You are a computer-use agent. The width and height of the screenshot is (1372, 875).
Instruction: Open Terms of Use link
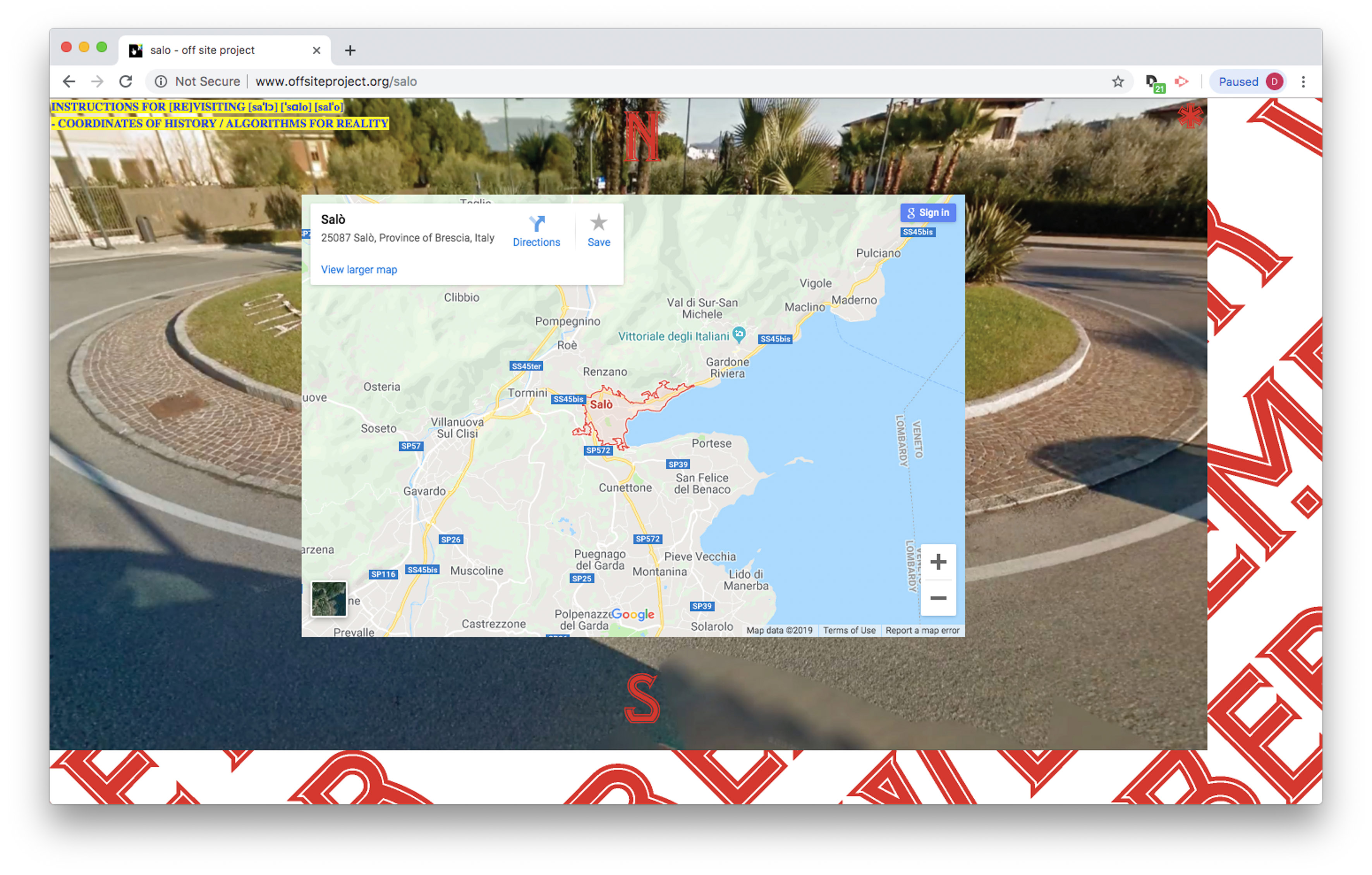pos(849,630)
